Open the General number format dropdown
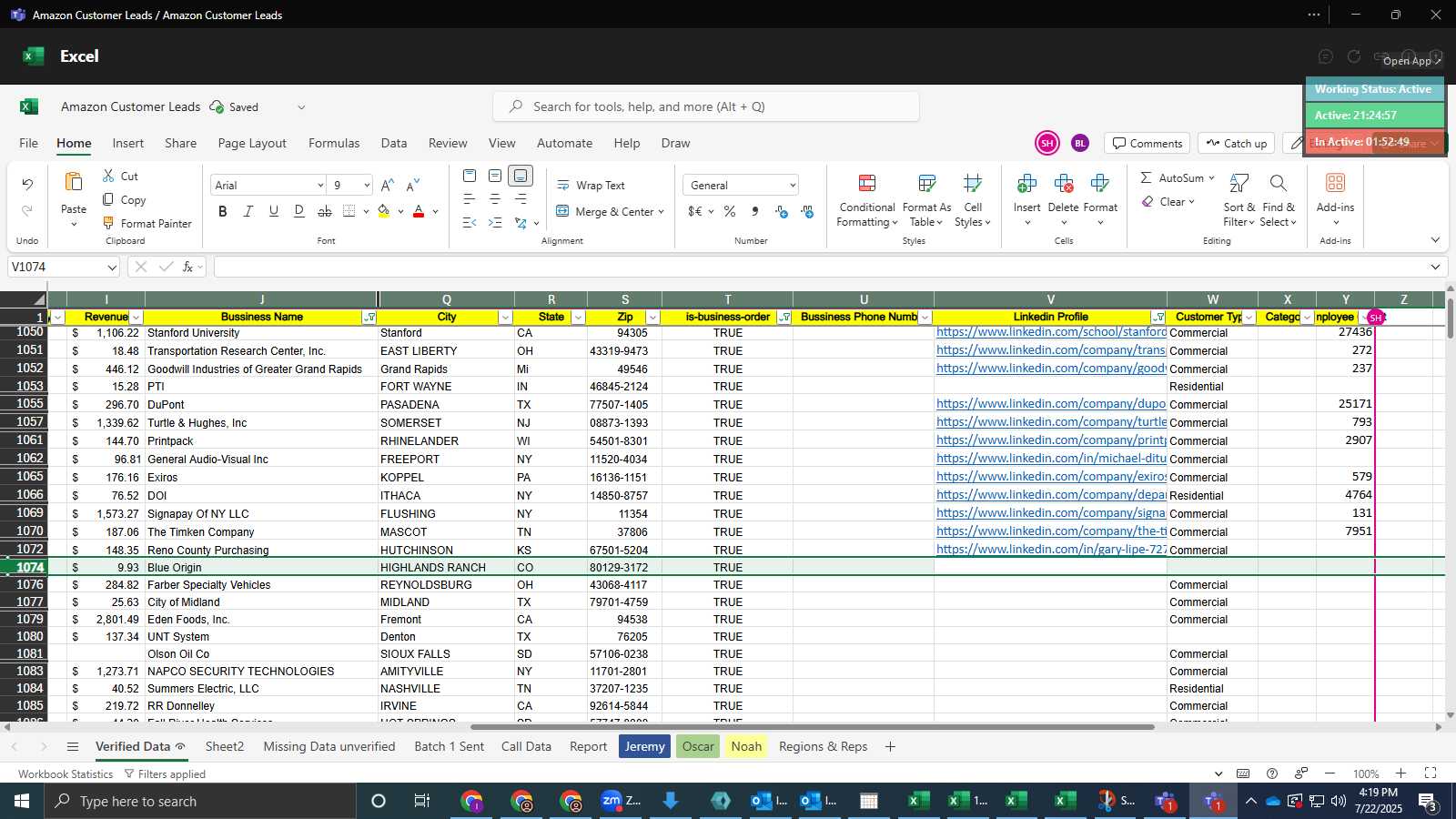 tap(793, 186)
